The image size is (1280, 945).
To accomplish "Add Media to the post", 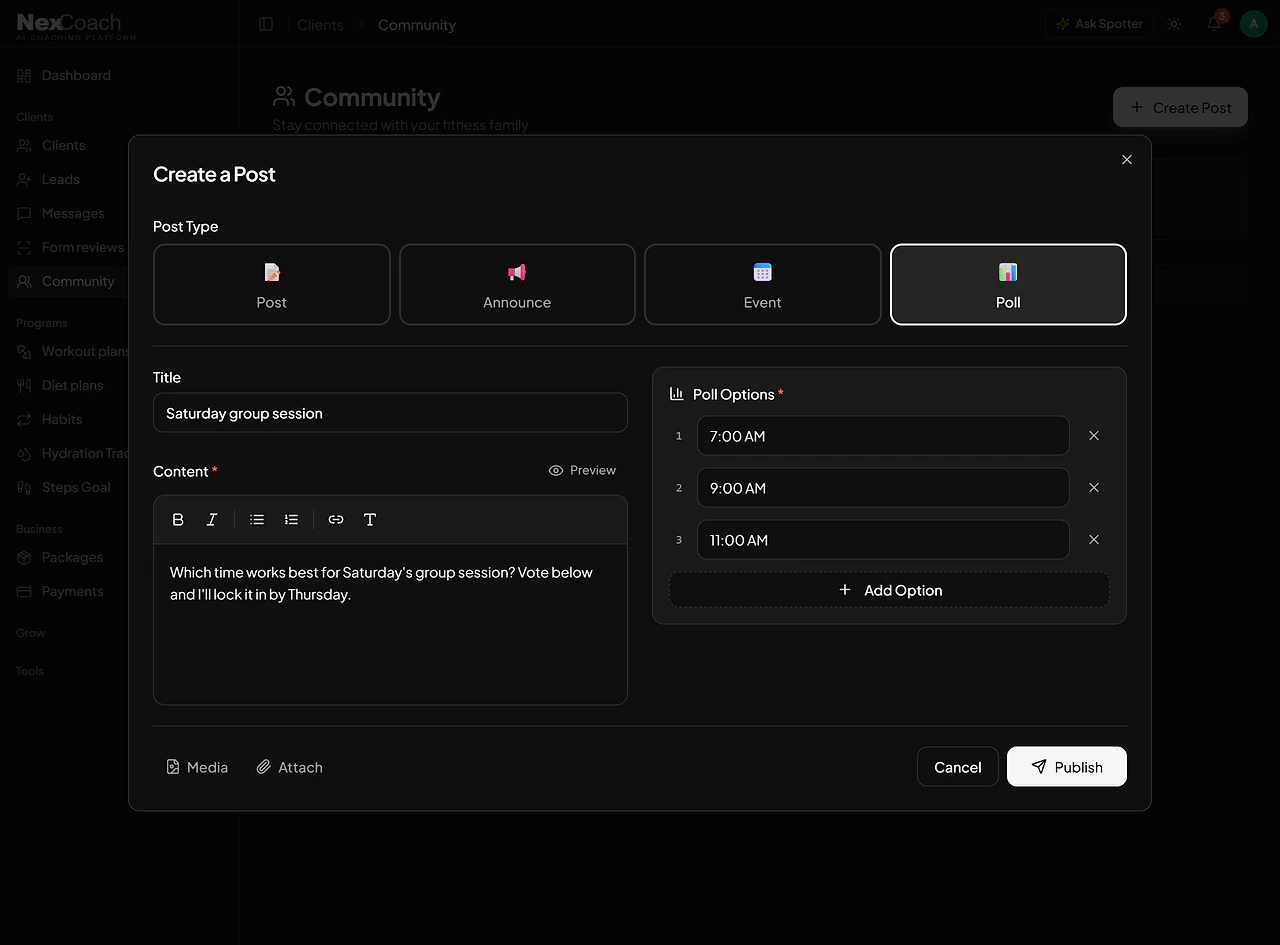I will pos(197,767).
